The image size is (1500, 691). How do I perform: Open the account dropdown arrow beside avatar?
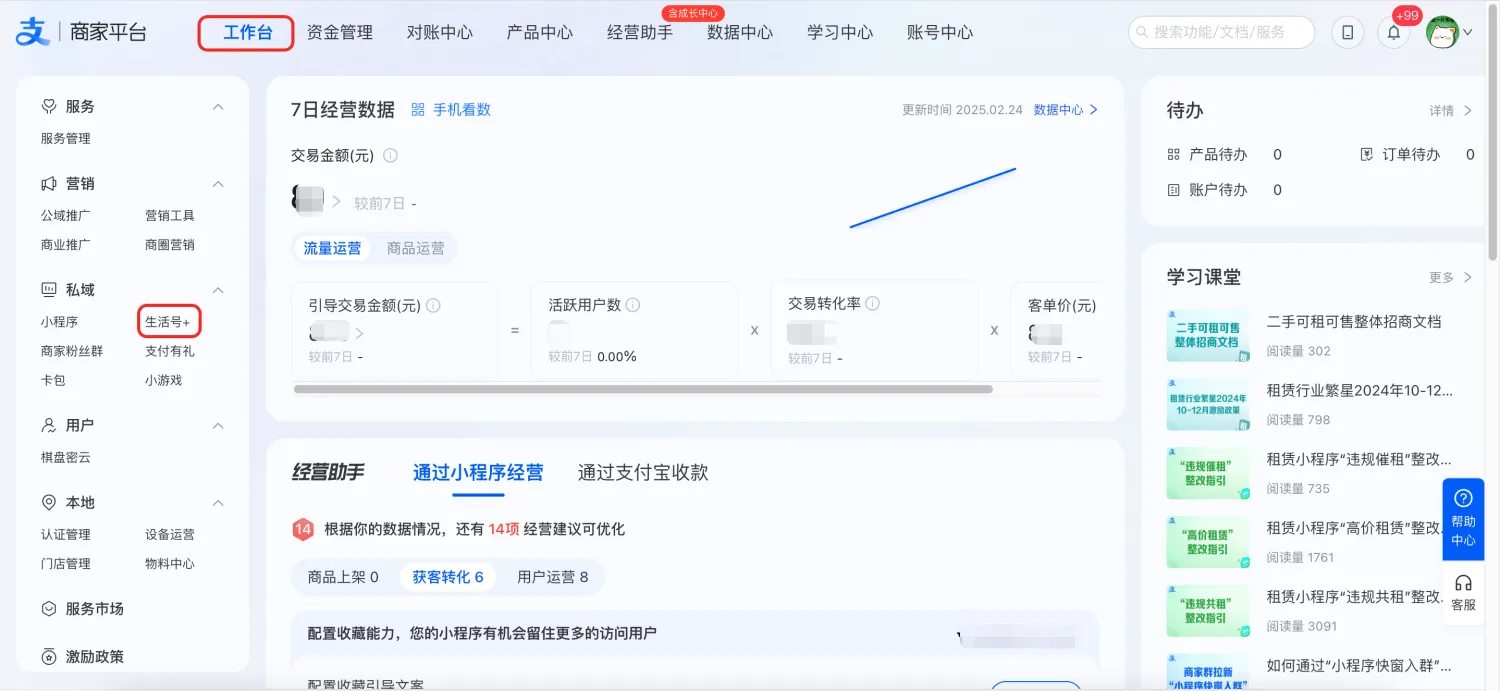pyautogui.click(x=1468, y=33)
